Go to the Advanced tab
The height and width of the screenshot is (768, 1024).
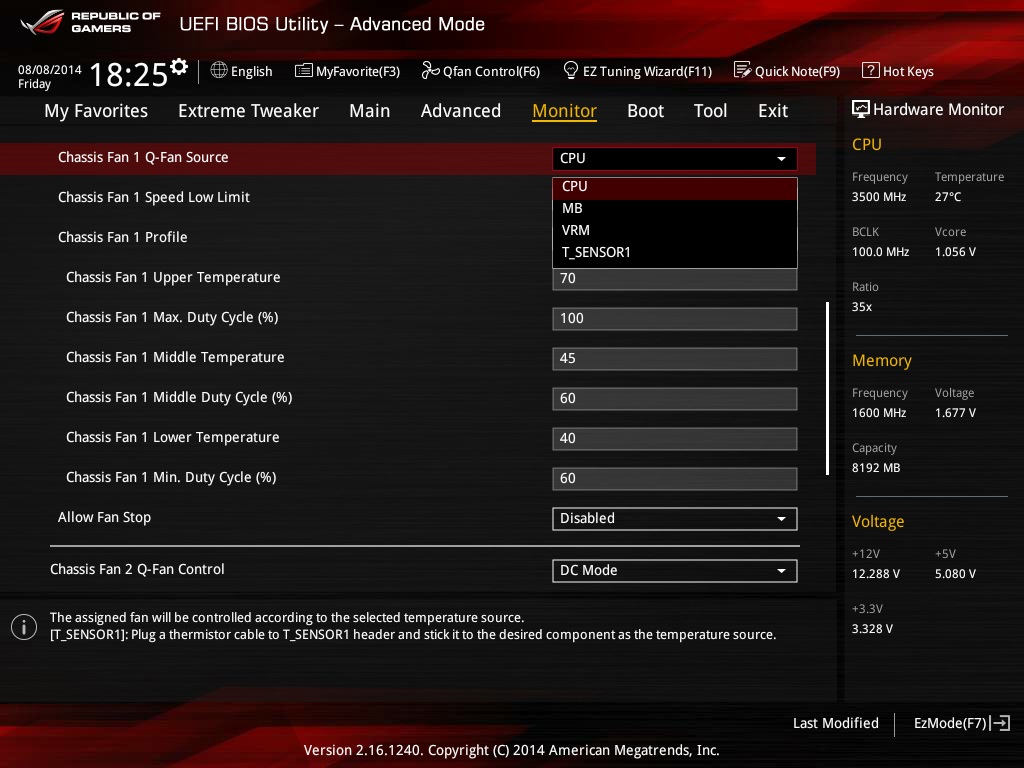coord(460,111)
